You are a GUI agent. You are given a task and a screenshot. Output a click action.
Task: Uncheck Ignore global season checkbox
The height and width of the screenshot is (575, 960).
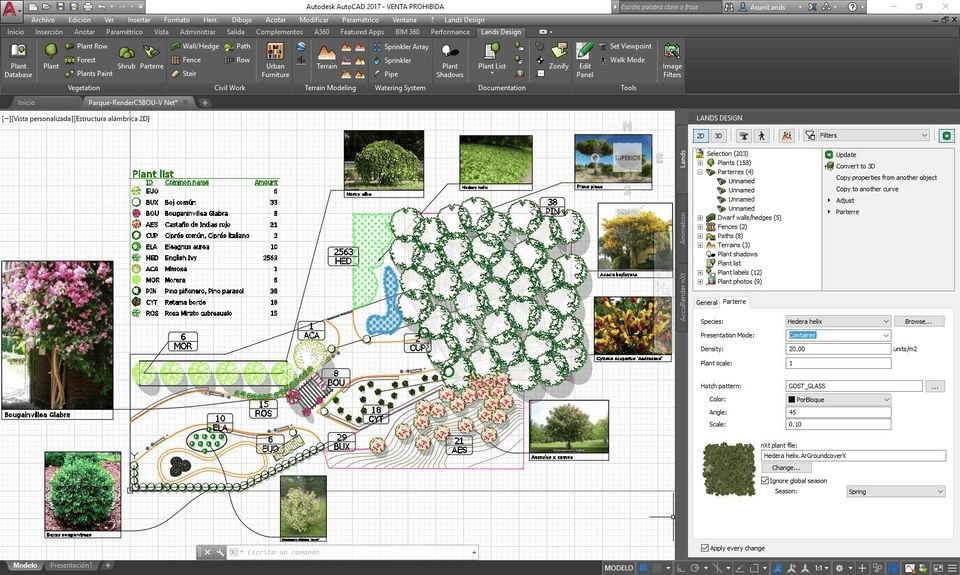pos(767,480)
